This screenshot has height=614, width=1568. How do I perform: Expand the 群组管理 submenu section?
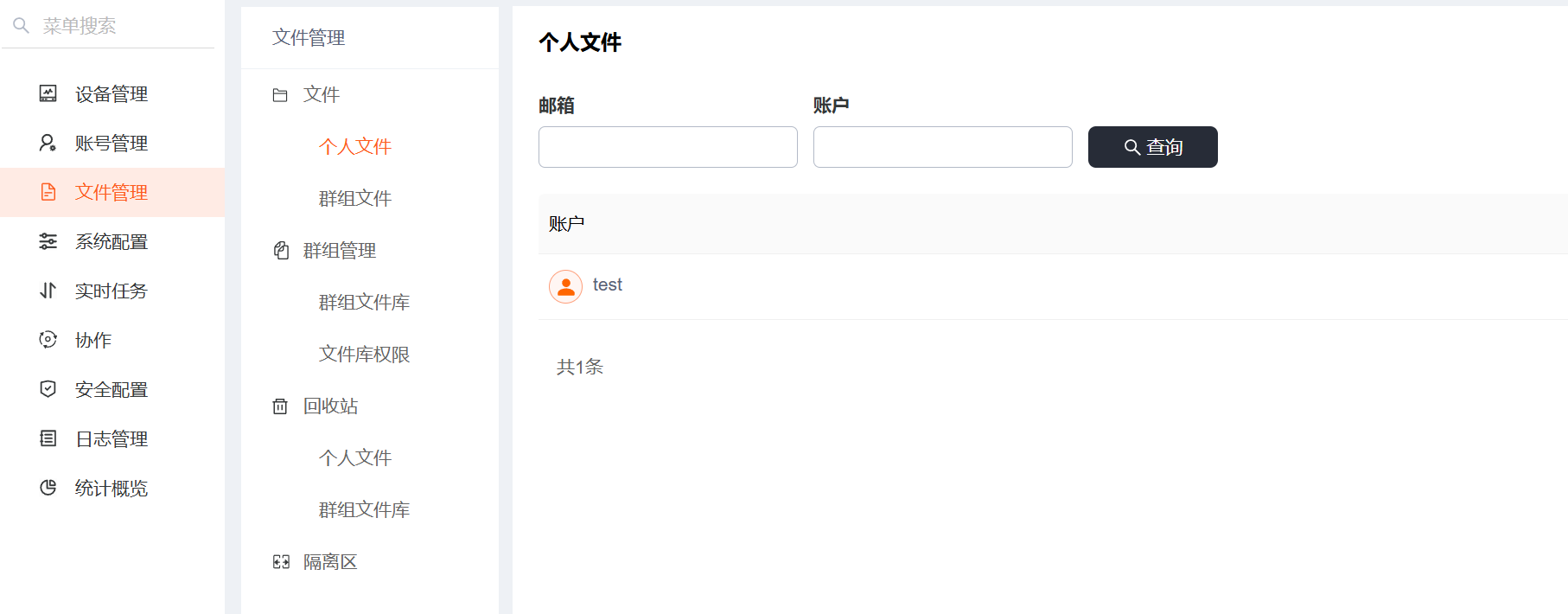pos(339,251)
